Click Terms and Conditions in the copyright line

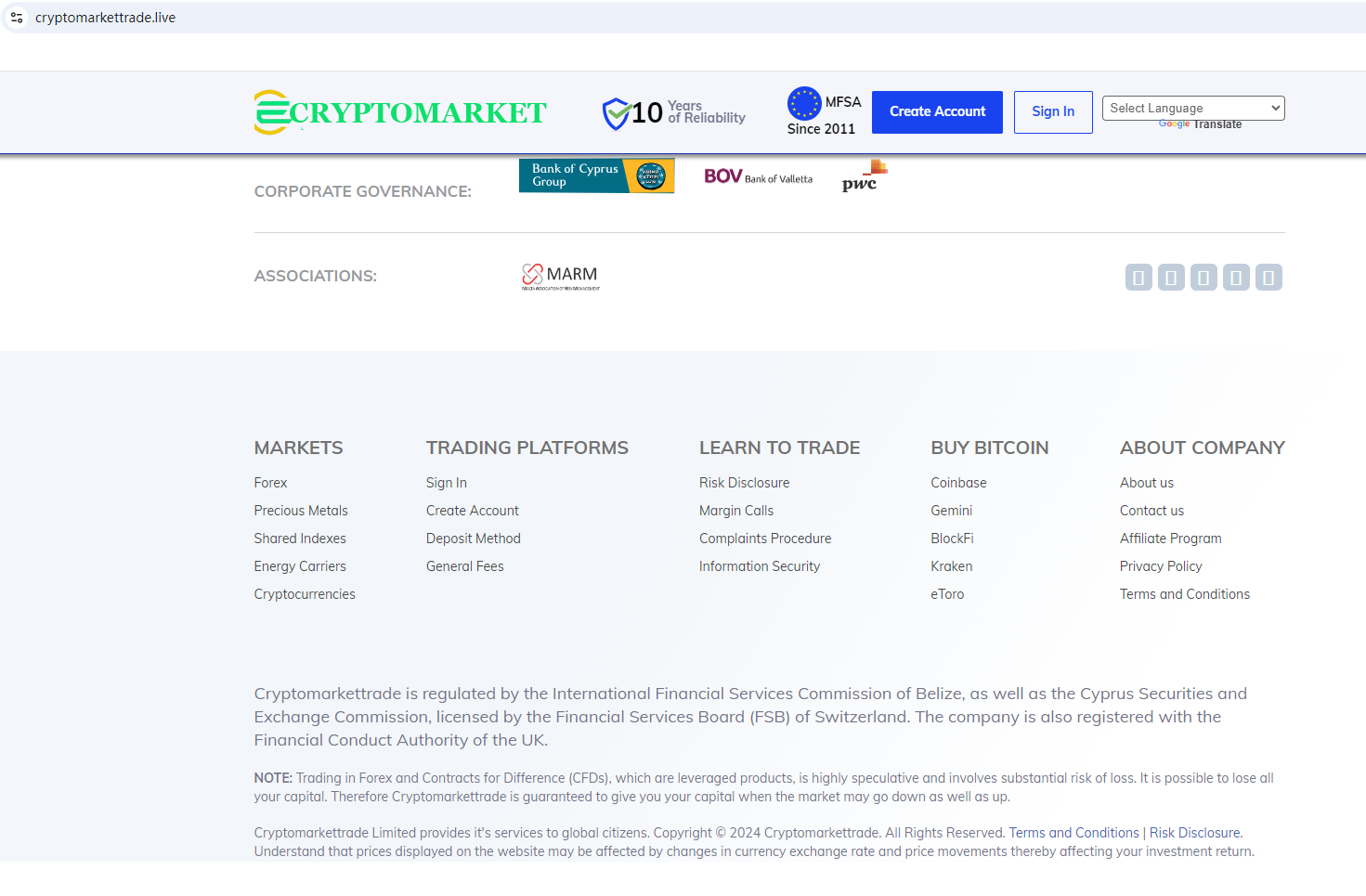[1073, 833]
